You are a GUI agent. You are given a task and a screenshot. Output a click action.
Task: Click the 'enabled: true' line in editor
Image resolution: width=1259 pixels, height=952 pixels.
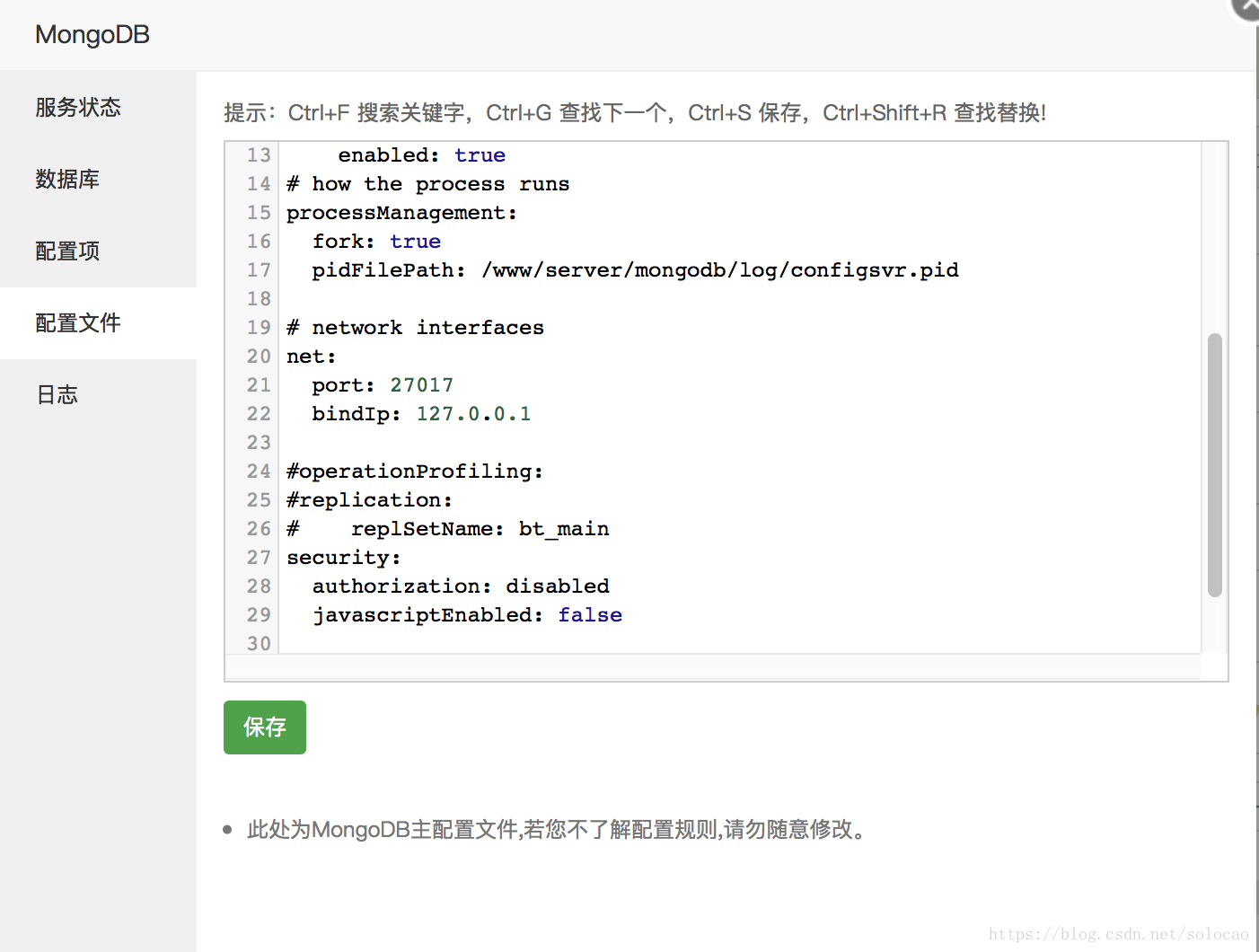click(422, 155)
